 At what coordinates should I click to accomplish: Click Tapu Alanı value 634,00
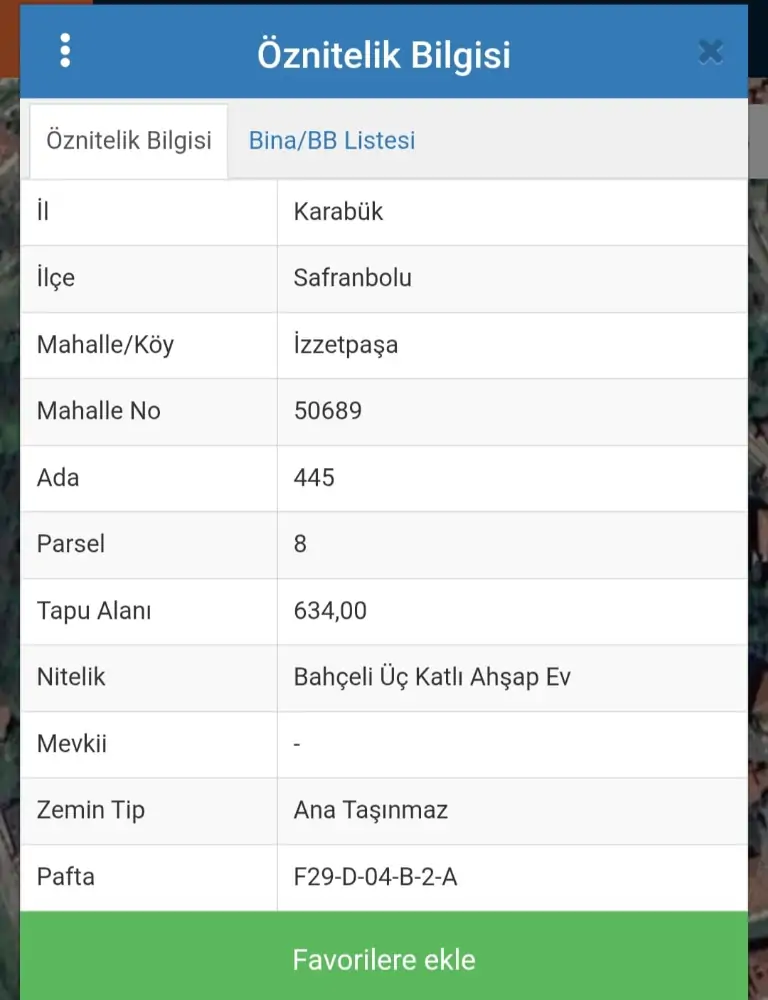[x=330, y=610]
